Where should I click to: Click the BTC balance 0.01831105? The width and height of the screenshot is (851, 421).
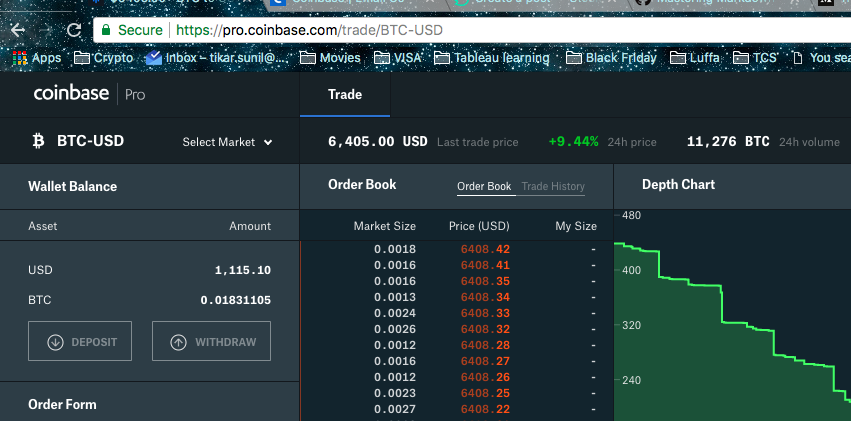(236, 300)
